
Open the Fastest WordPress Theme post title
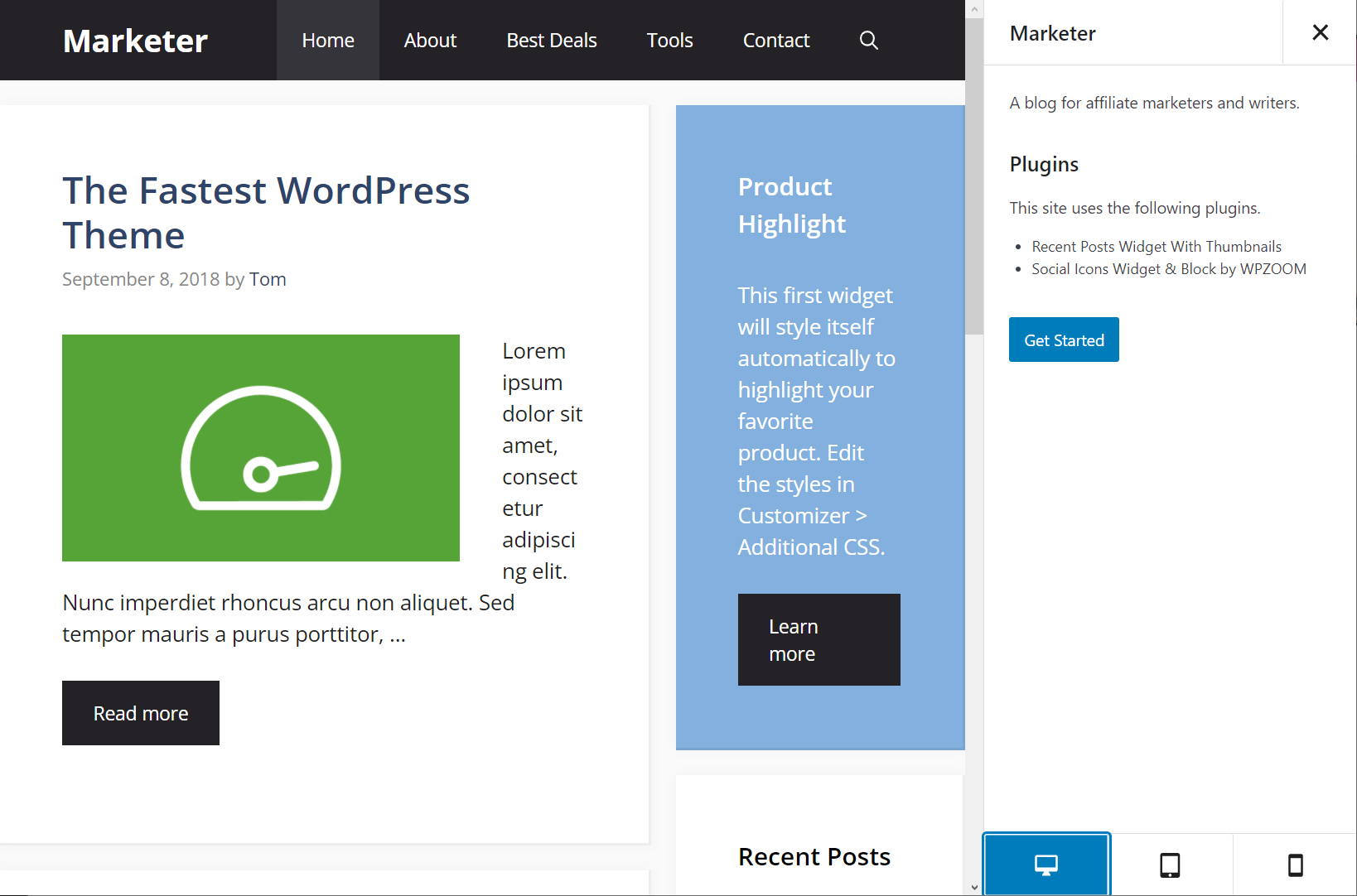pyautogui.click(x=266, y=212)
